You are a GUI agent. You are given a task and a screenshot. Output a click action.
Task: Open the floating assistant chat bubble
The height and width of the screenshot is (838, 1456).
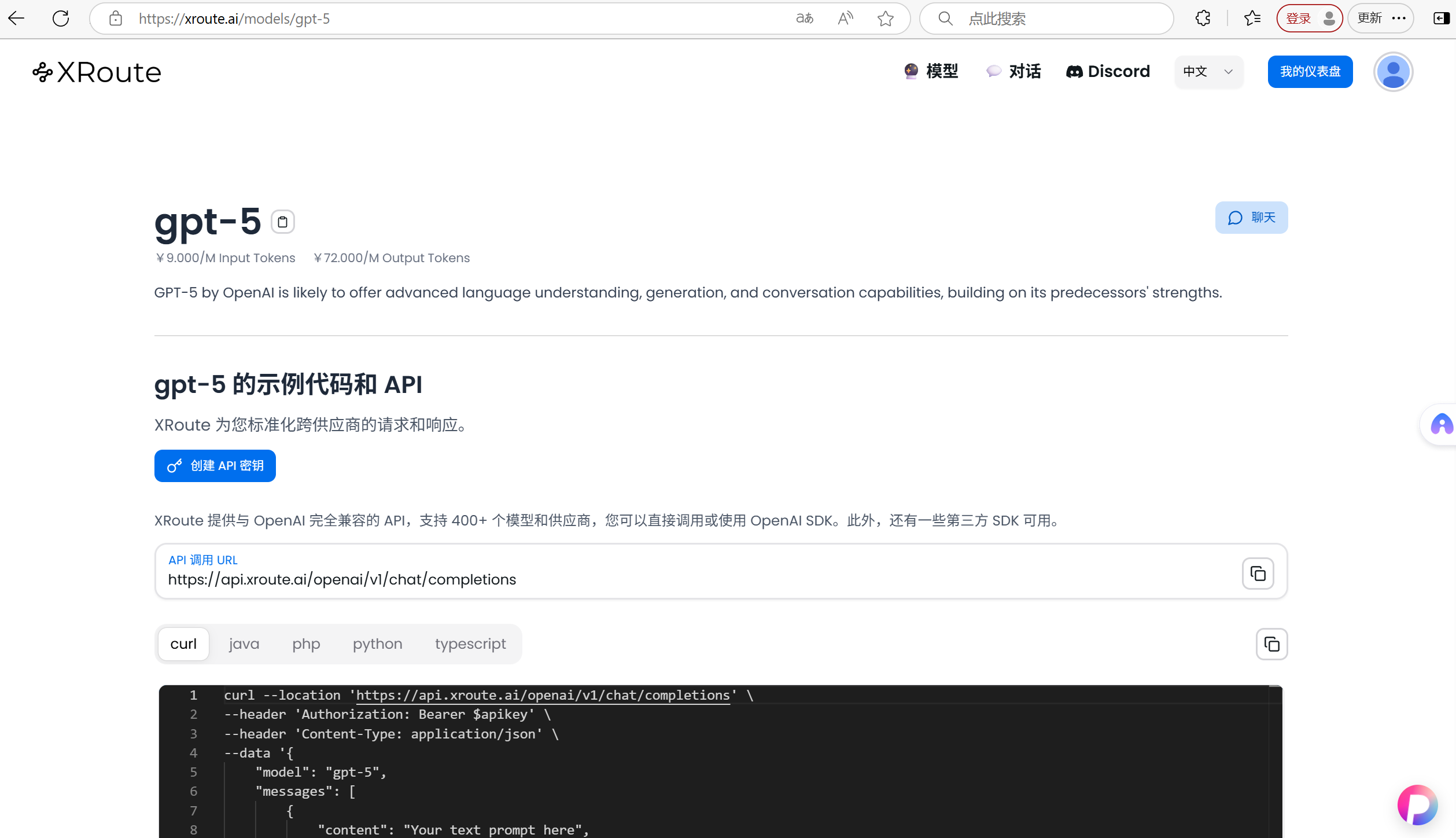(x=1417, y=805)
